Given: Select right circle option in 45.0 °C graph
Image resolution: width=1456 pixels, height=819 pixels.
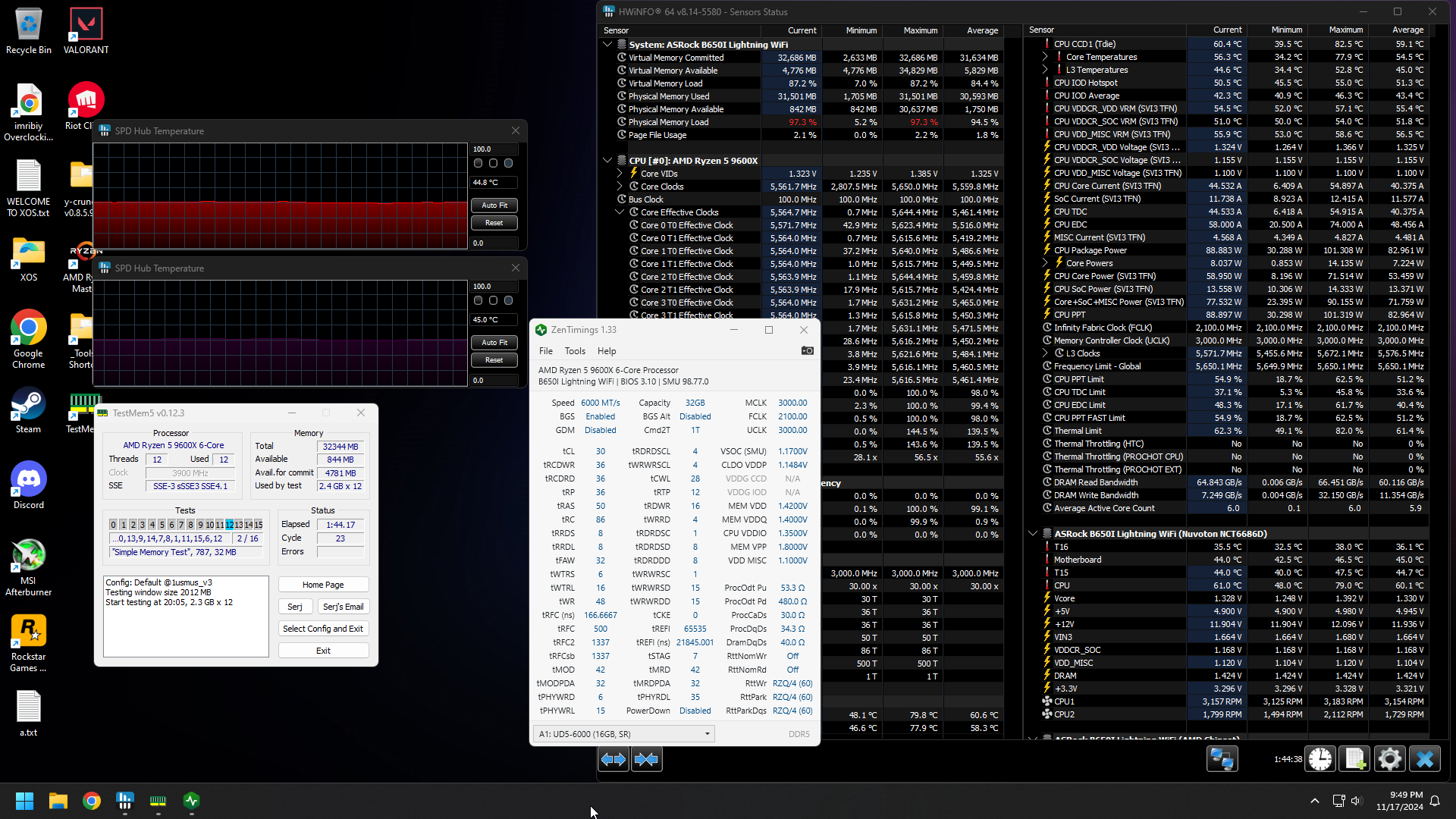Looking at the screenshot, I should 508,300.
